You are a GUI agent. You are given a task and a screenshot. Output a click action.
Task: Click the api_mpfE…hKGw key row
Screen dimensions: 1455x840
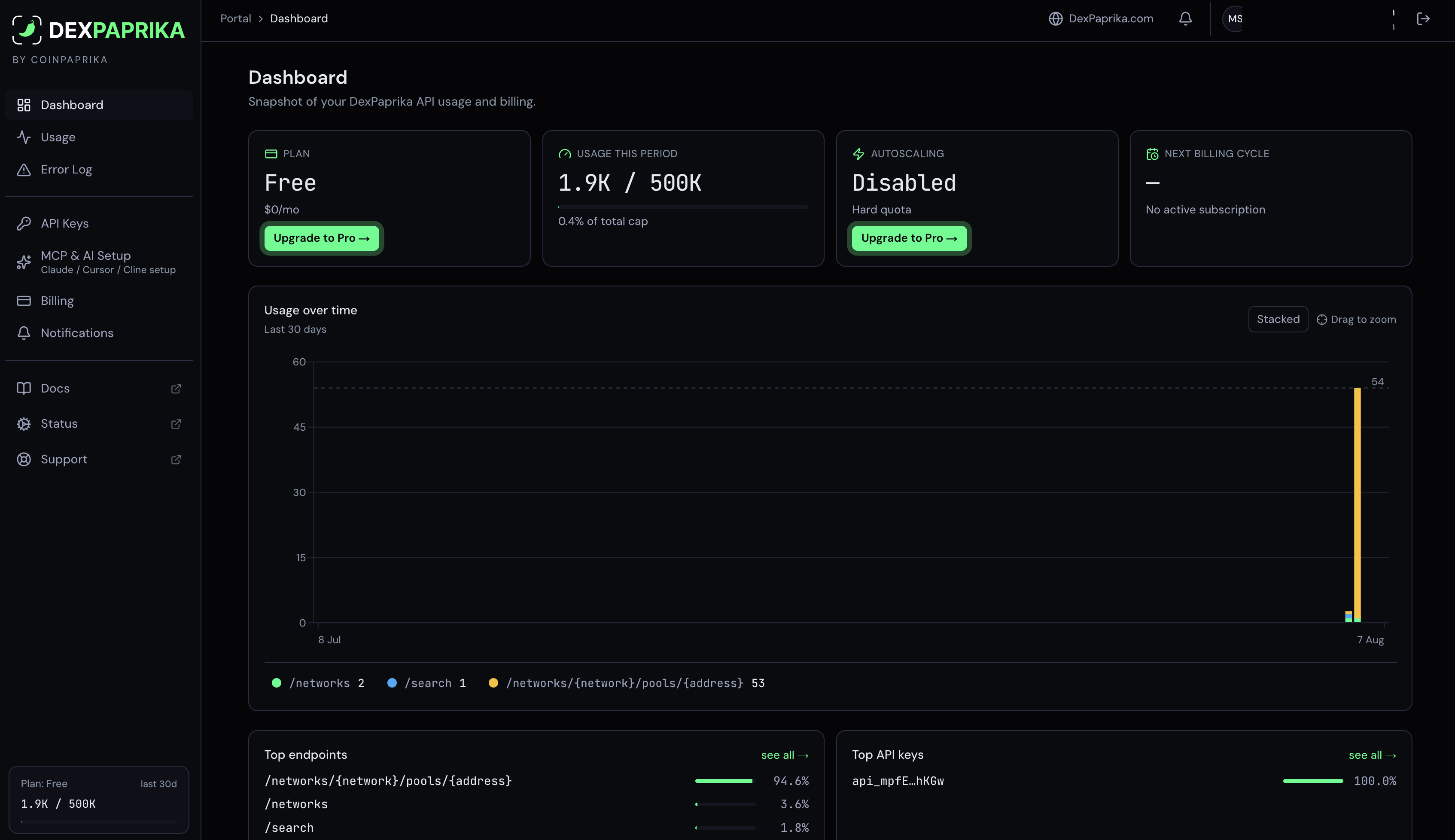1124,781
